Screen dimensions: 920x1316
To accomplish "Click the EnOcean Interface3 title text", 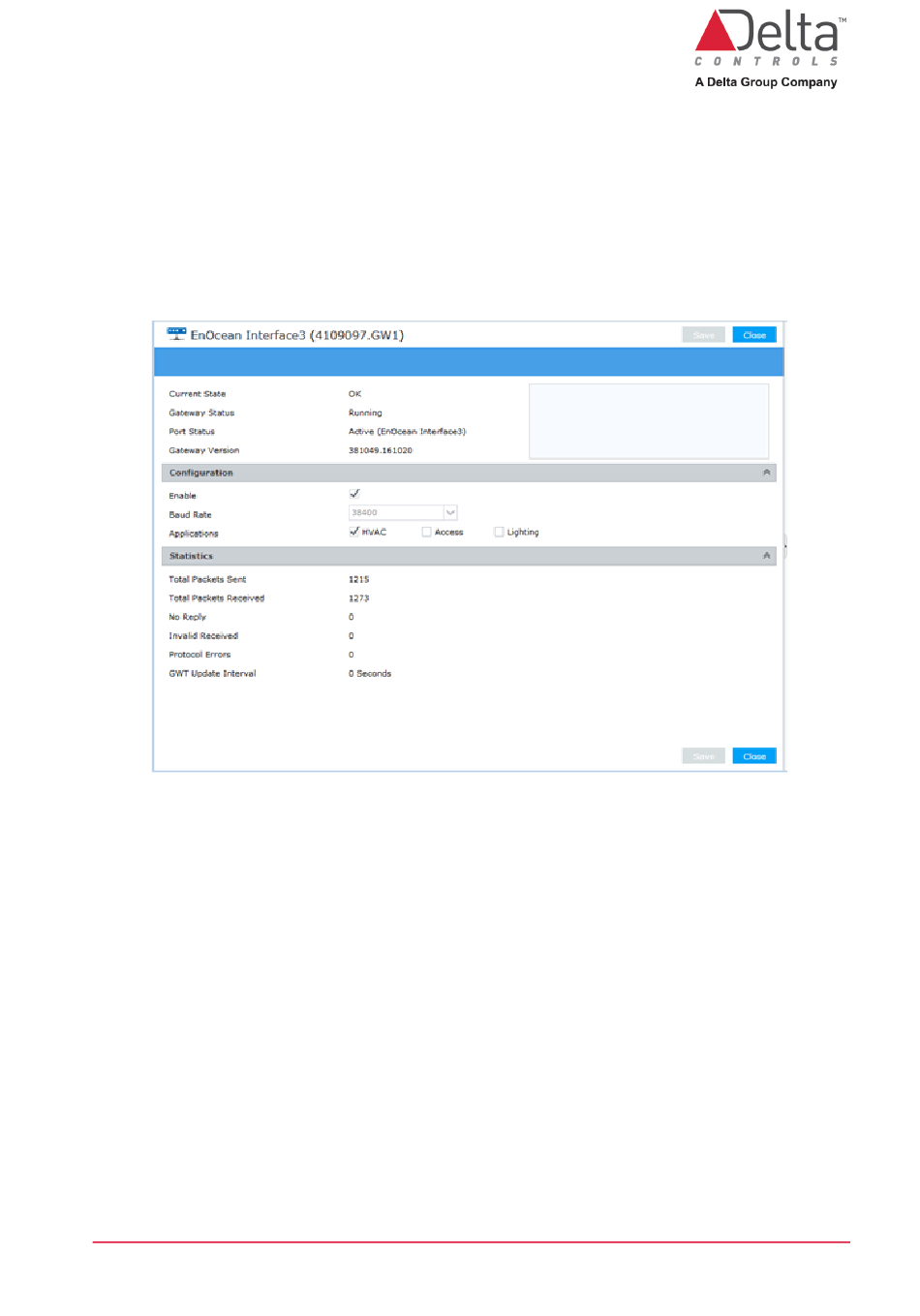I will [296, 335].
